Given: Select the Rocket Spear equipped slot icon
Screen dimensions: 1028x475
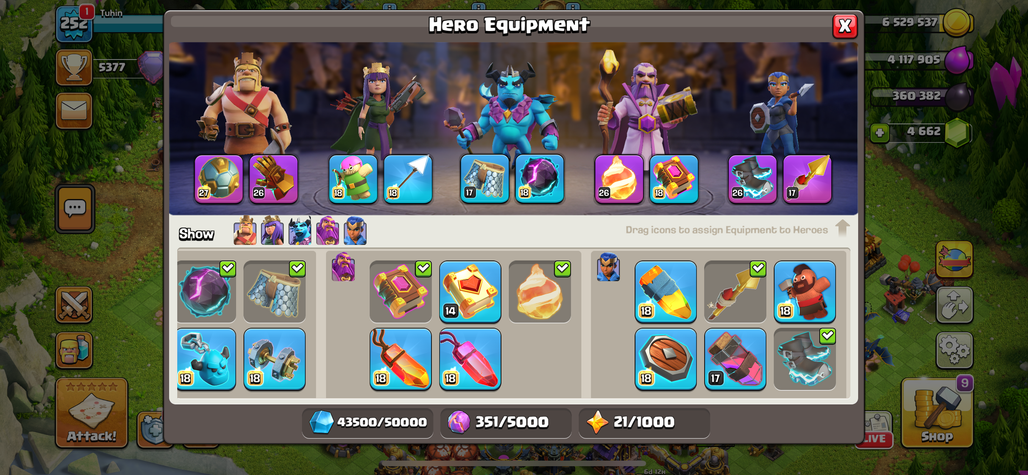Looking at the screenshot, I should [x=807, y=179].
